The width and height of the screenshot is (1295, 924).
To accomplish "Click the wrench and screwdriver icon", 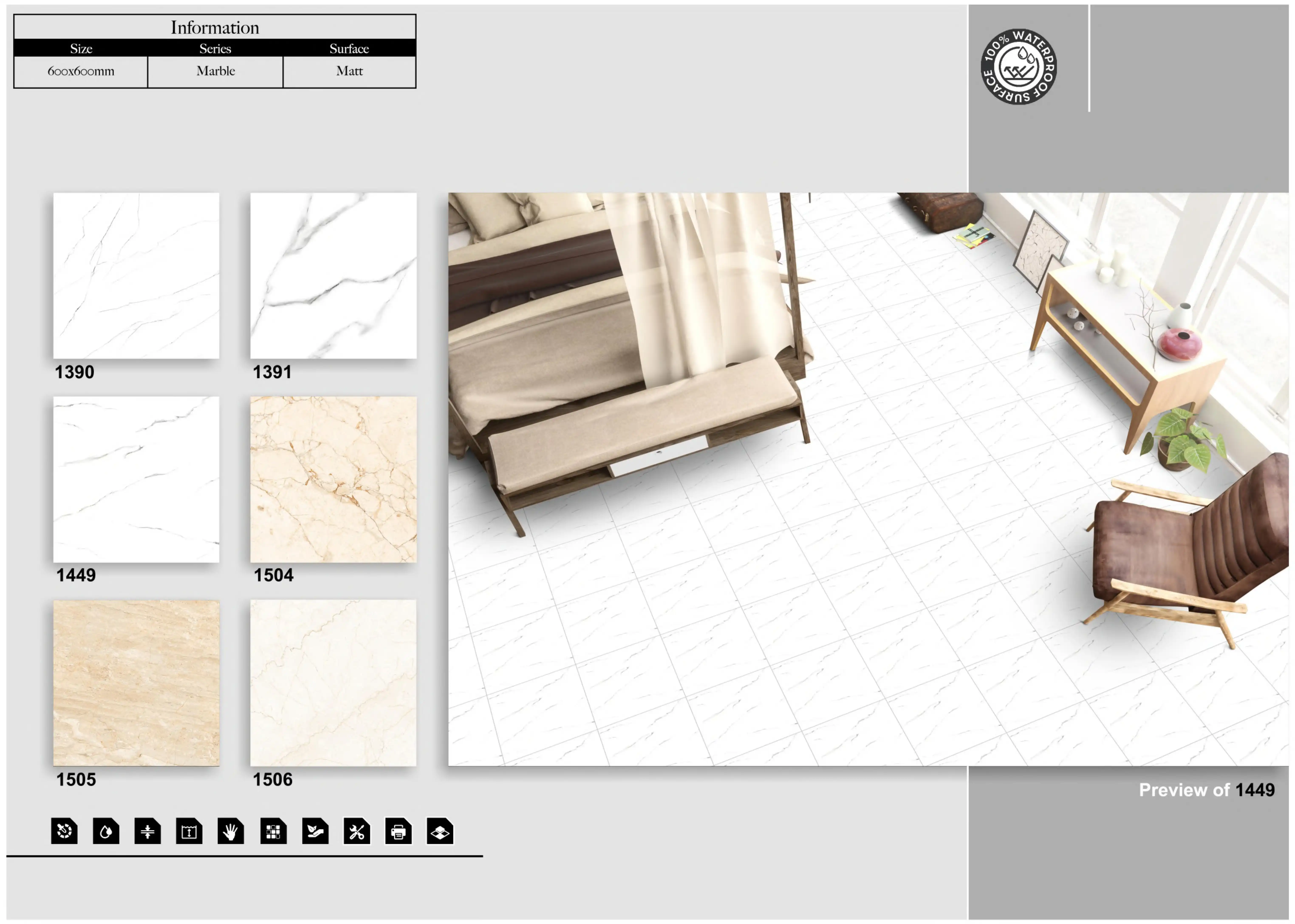I will tap(357, 831).
